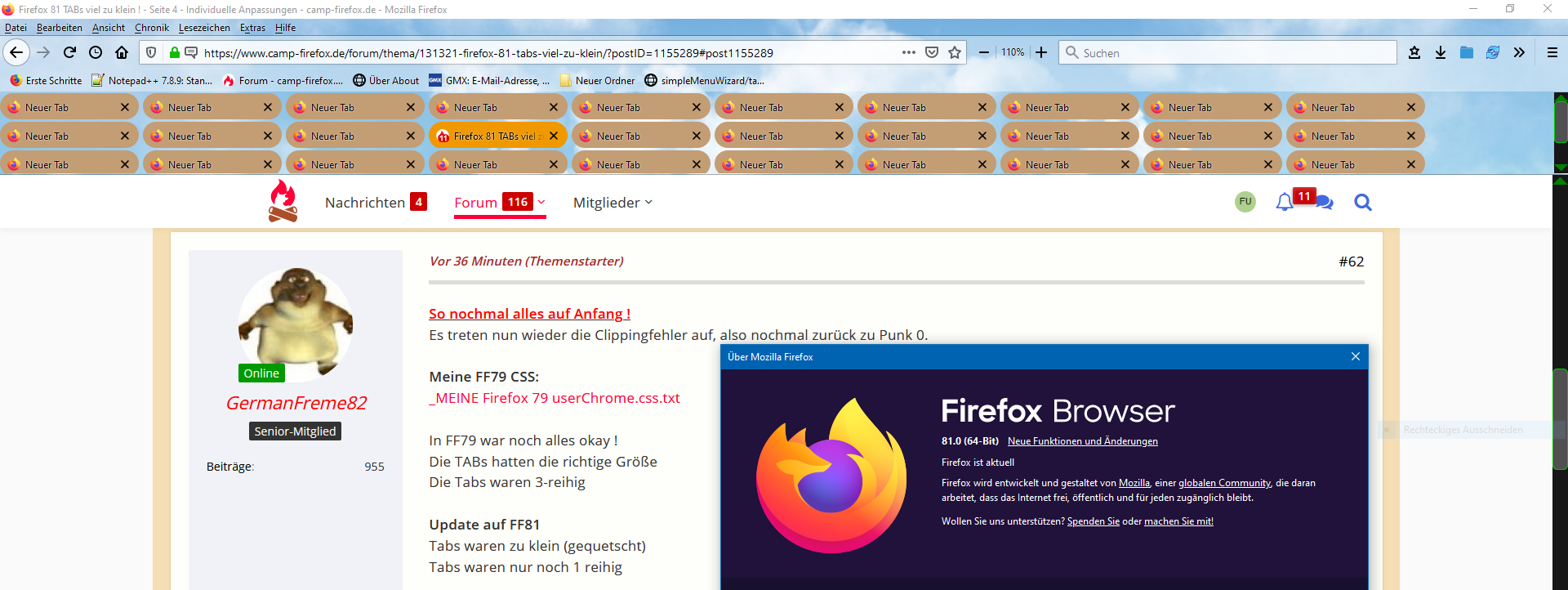Open bookmarks star-tray toolbar button

click(x=1414, y=52)
